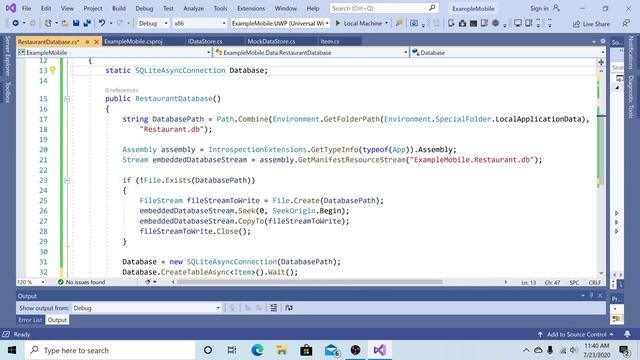
Task: Click the Cortana circle icon on the taskbar
Action: coord(208,350)
